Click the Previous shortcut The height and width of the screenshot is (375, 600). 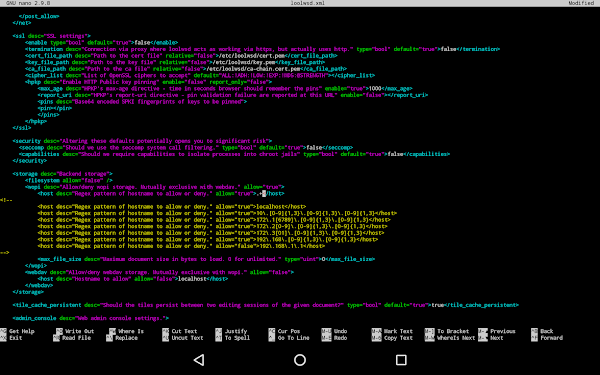coord(497,331)
